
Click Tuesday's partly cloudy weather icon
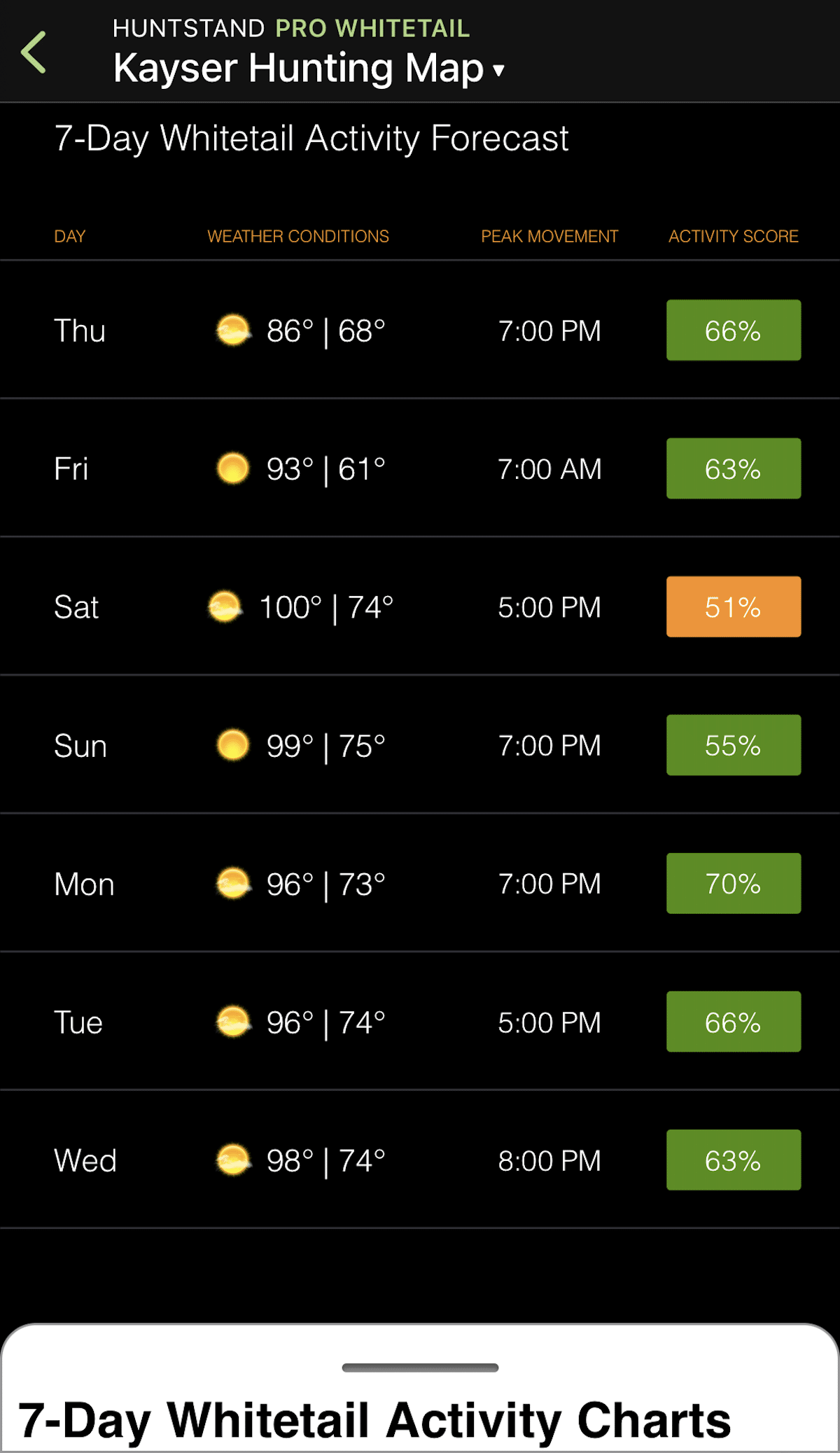[232, 1022]
